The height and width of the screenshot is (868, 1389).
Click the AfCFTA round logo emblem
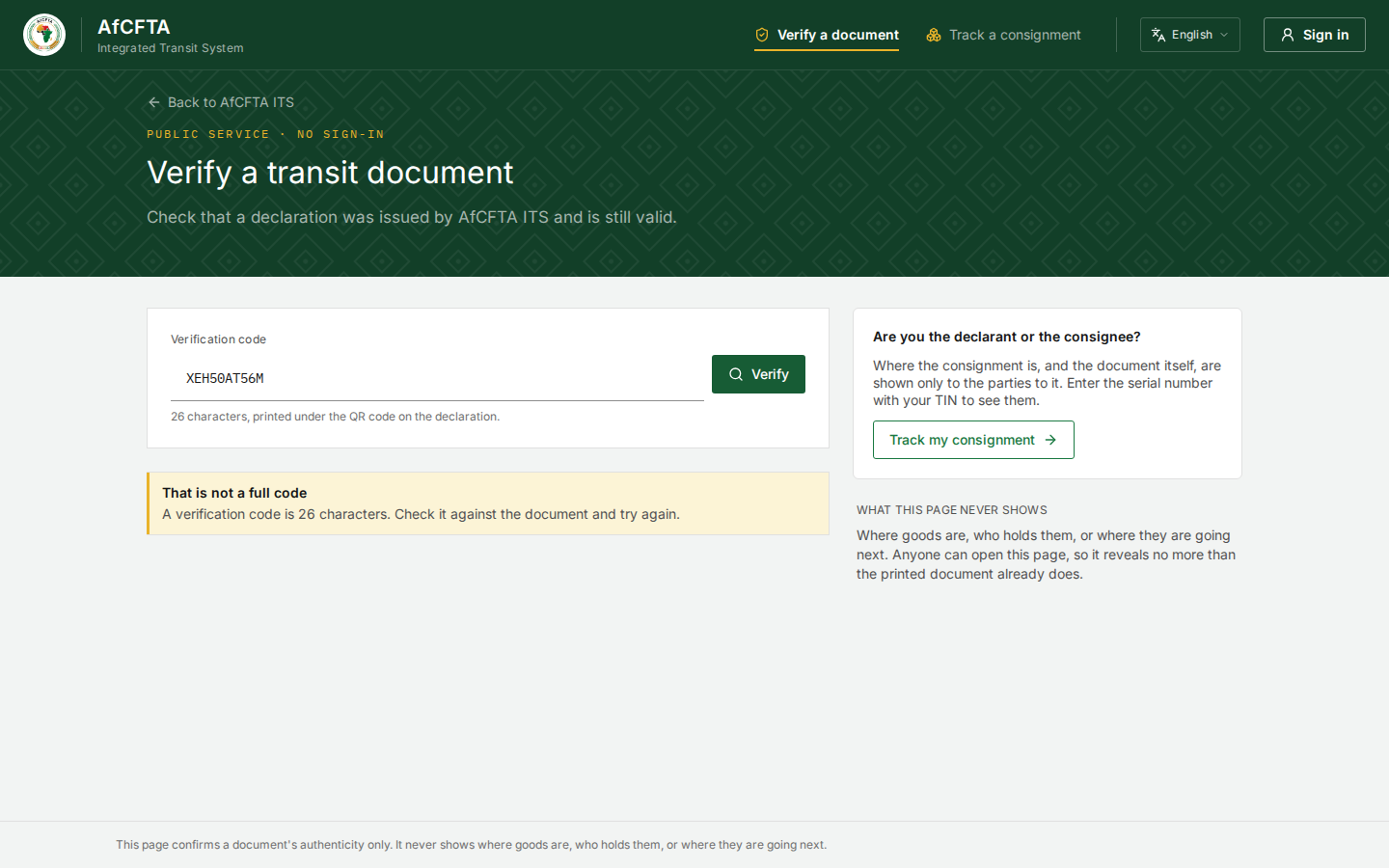pos(44,35)
